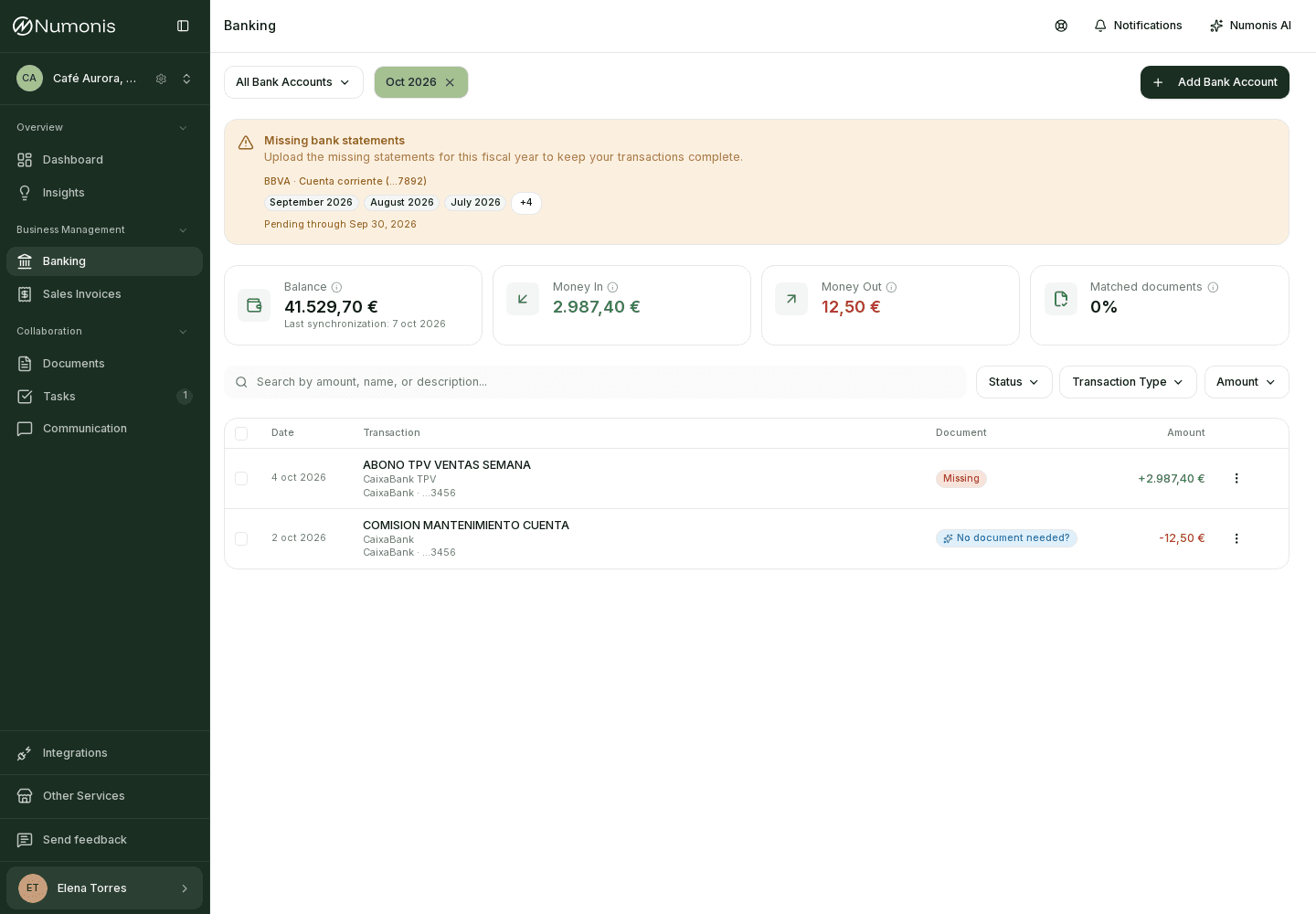This screenshot has height=914, width=1316.
Task: Open row menu for ABONO TPV transaction
Action: (x=1236, y=478)
